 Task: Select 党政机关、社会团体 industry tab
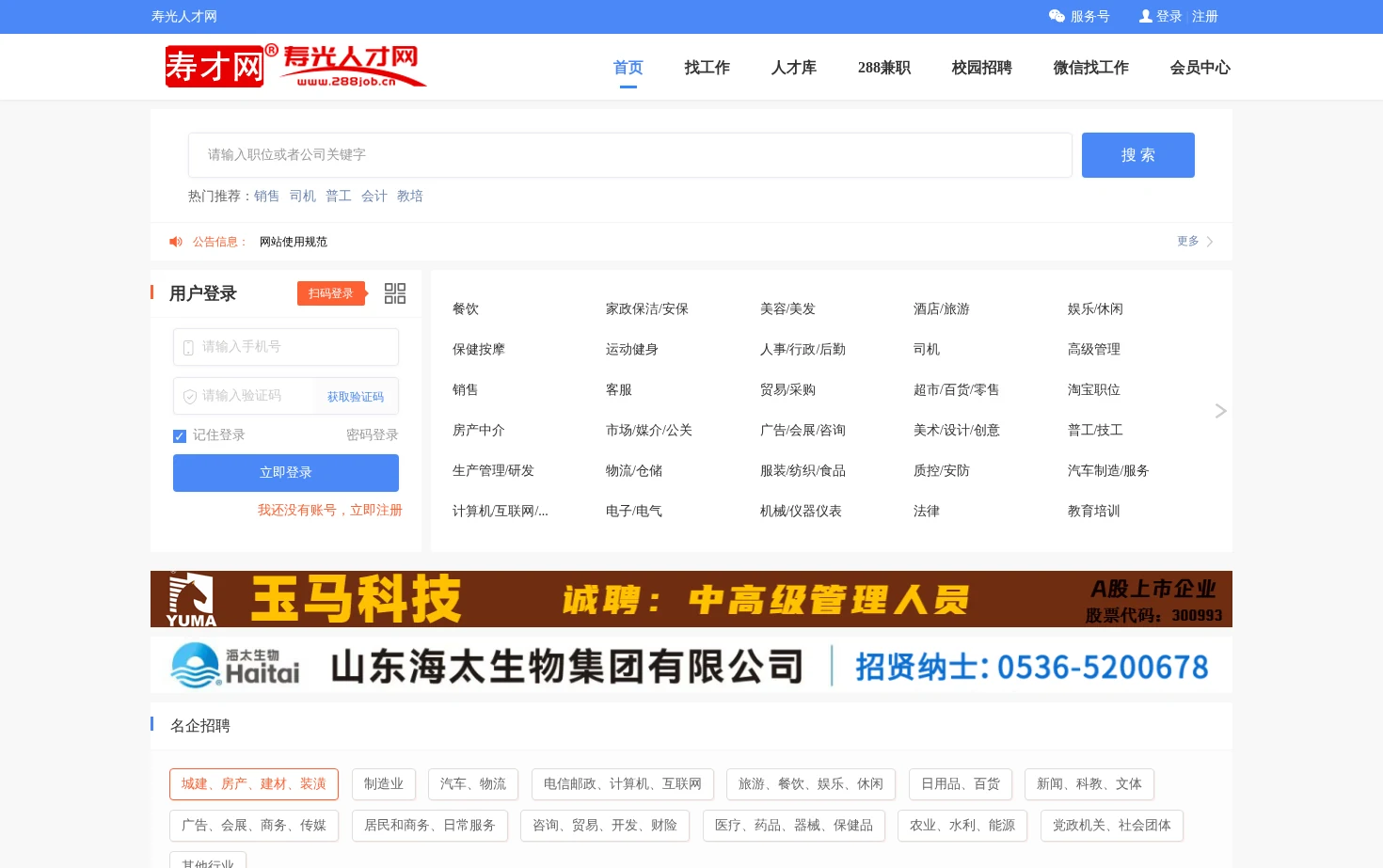(x=1112, y=826)
